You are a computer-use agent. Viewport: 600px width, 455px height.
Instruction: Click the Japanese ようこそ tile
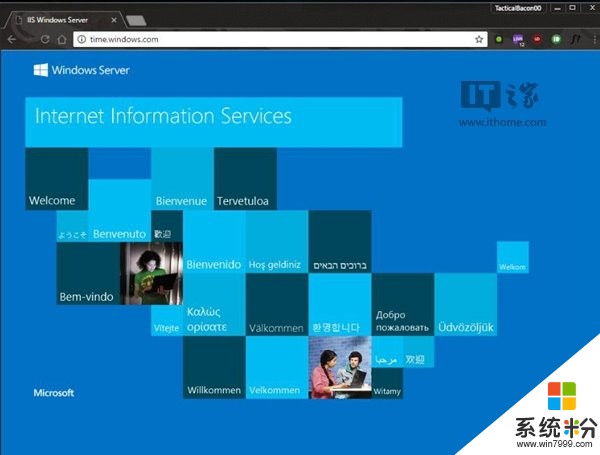72,226
